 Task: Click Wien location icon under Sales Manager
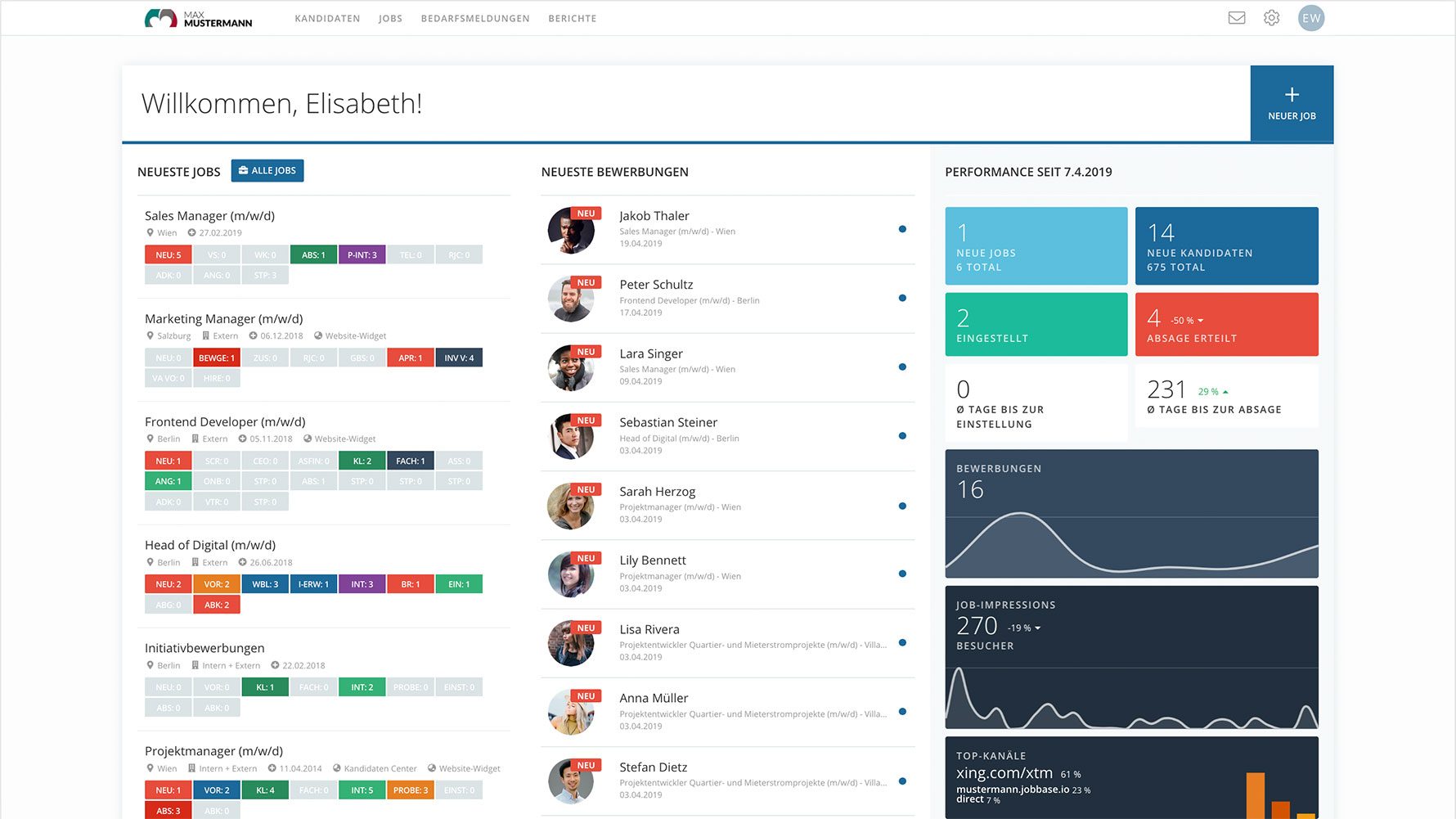point(150,232)
